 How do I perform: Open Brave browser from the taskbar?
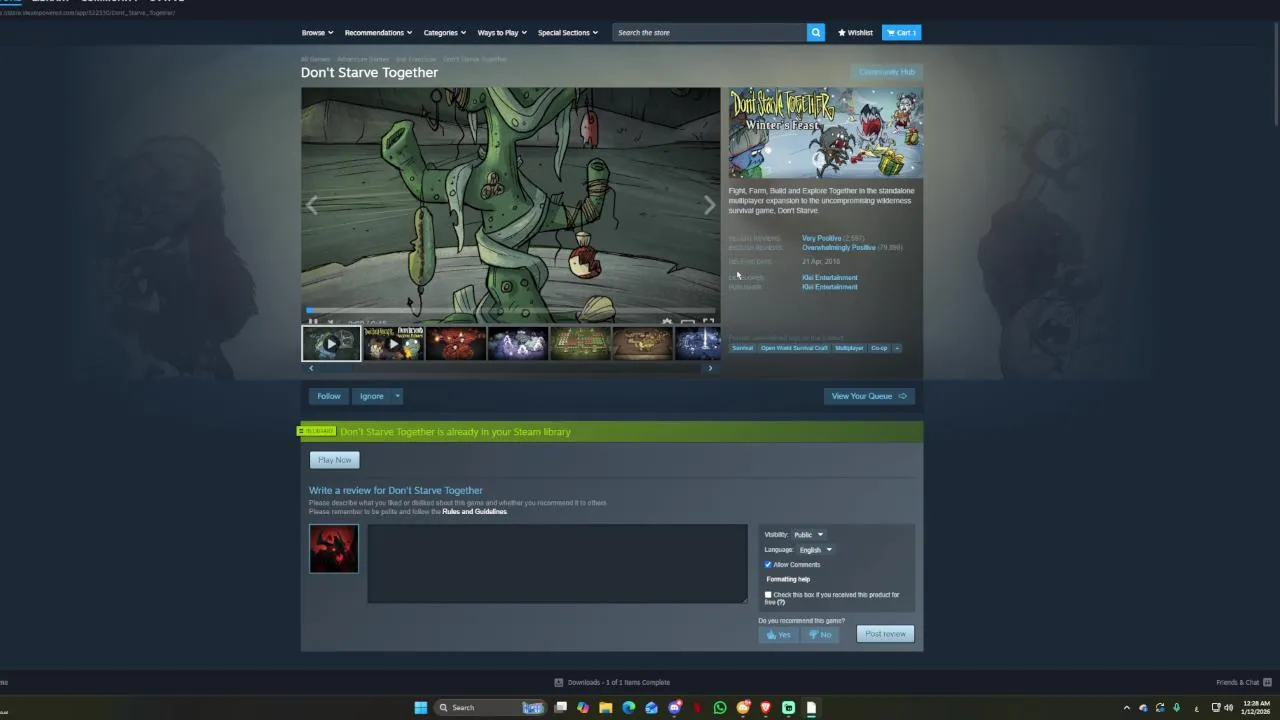click(x=766, y=707)
